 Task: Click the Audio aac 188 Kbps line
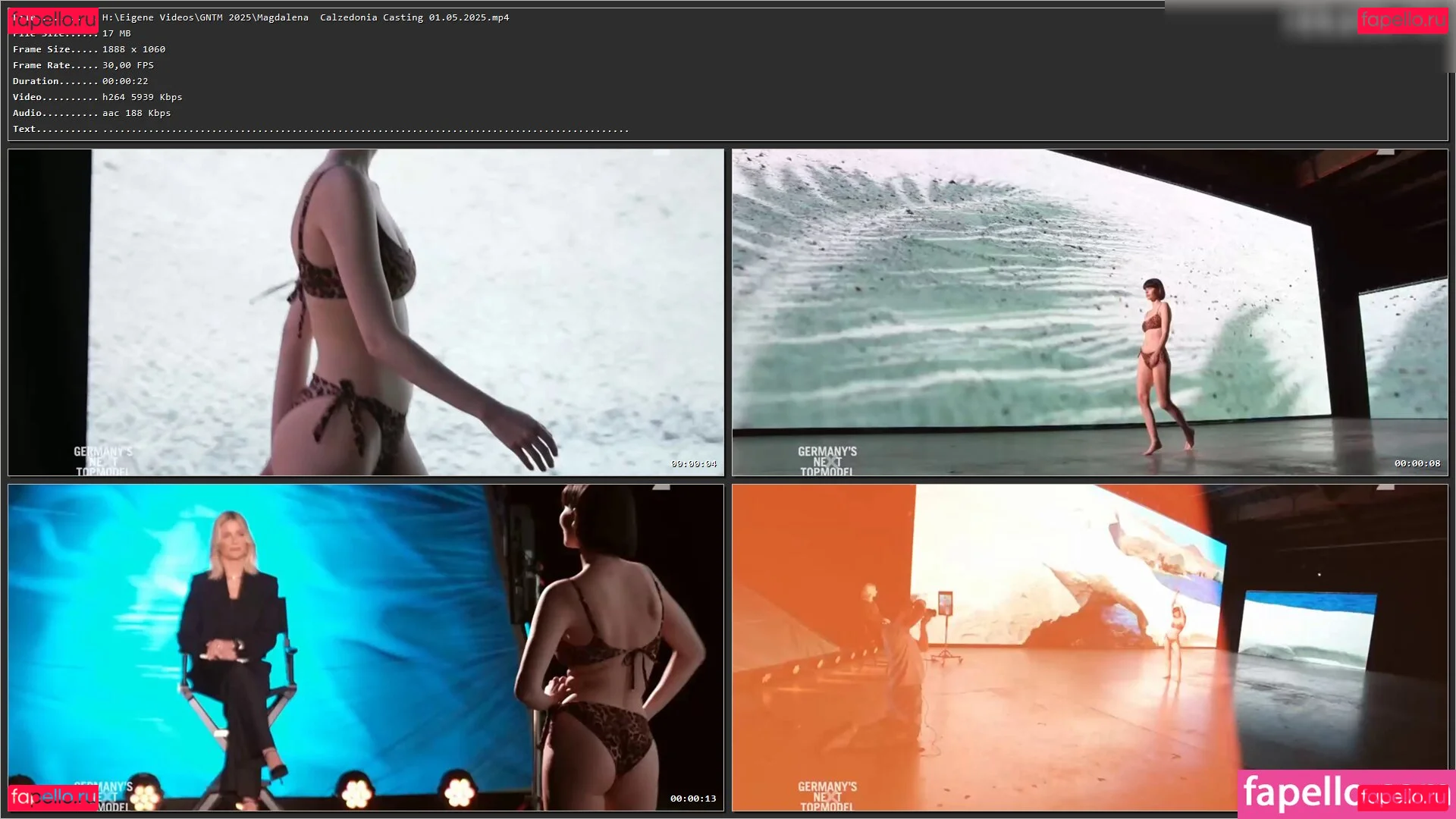tap(92, 113)
